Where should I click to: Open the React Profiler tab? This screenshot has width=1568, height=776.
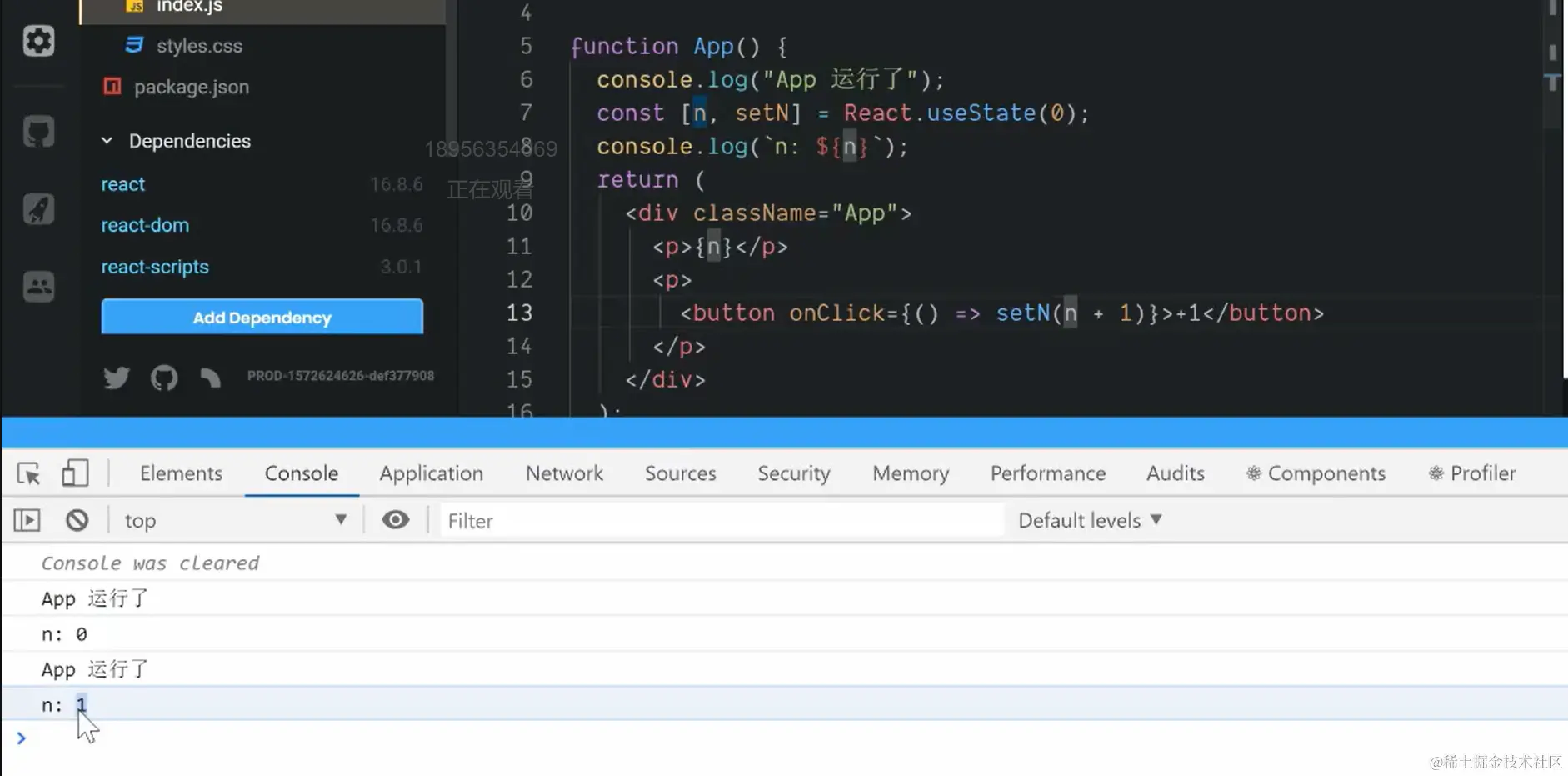click(1472, 473)
